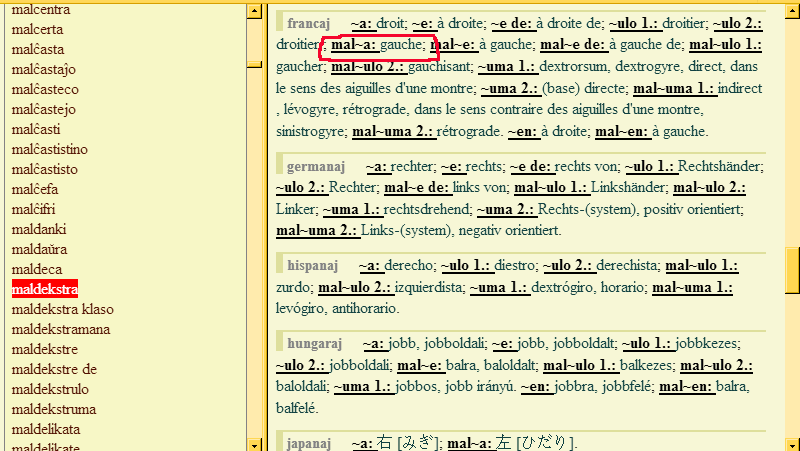Click the mal~uma 1.: link in the hispanaj section
This screenshot has width=800, height=451.
[x=692, y=287]
